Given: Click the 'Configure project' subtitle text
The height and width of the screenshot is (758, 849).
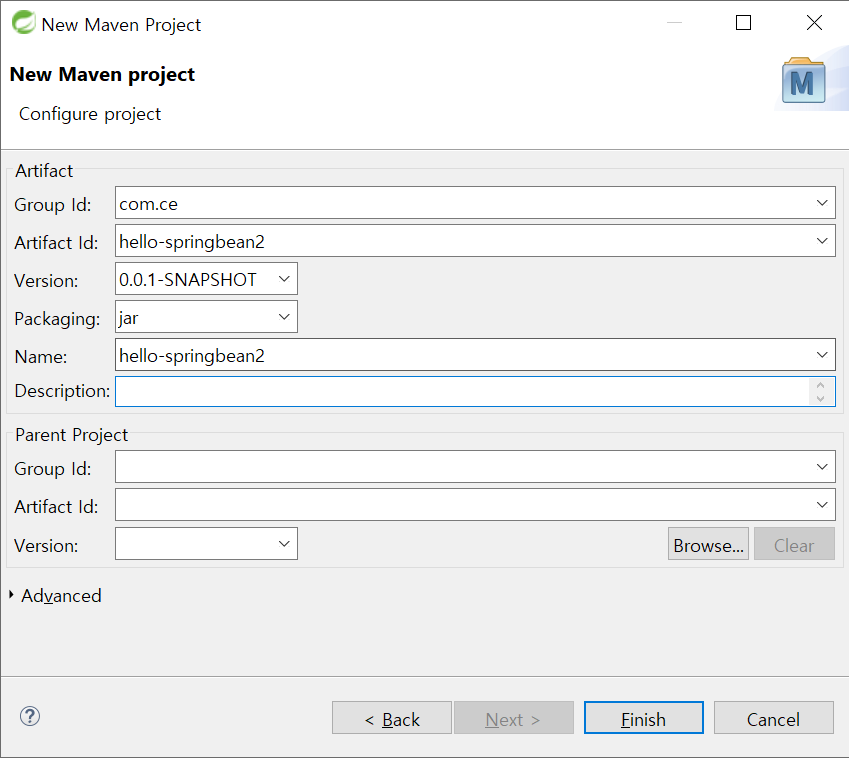Looking at the screenshot, I should pos(90,114).
